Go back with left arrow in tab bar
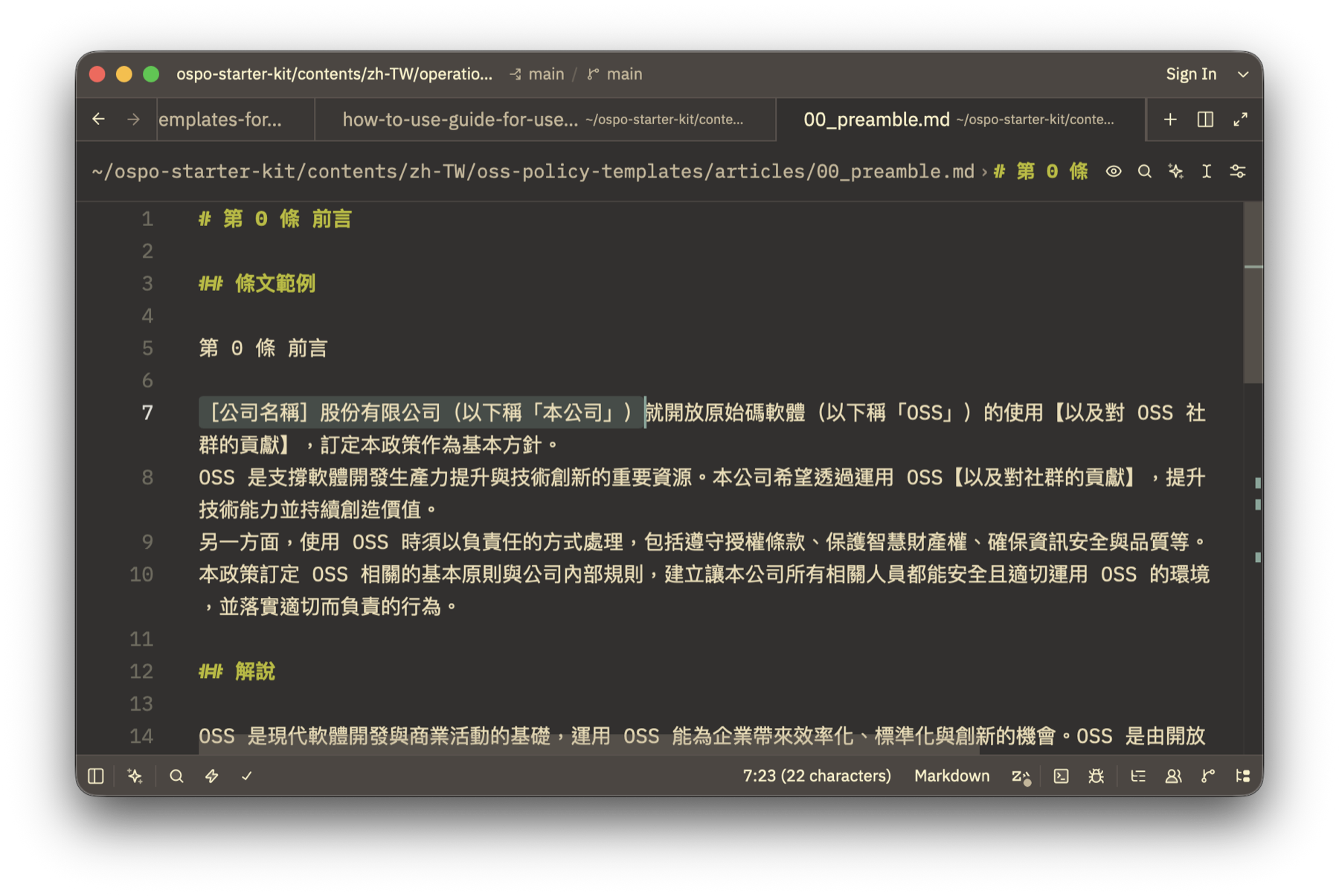Image resolution: width=1339 pixels, height=896 pixels. [x=99, y=119]
